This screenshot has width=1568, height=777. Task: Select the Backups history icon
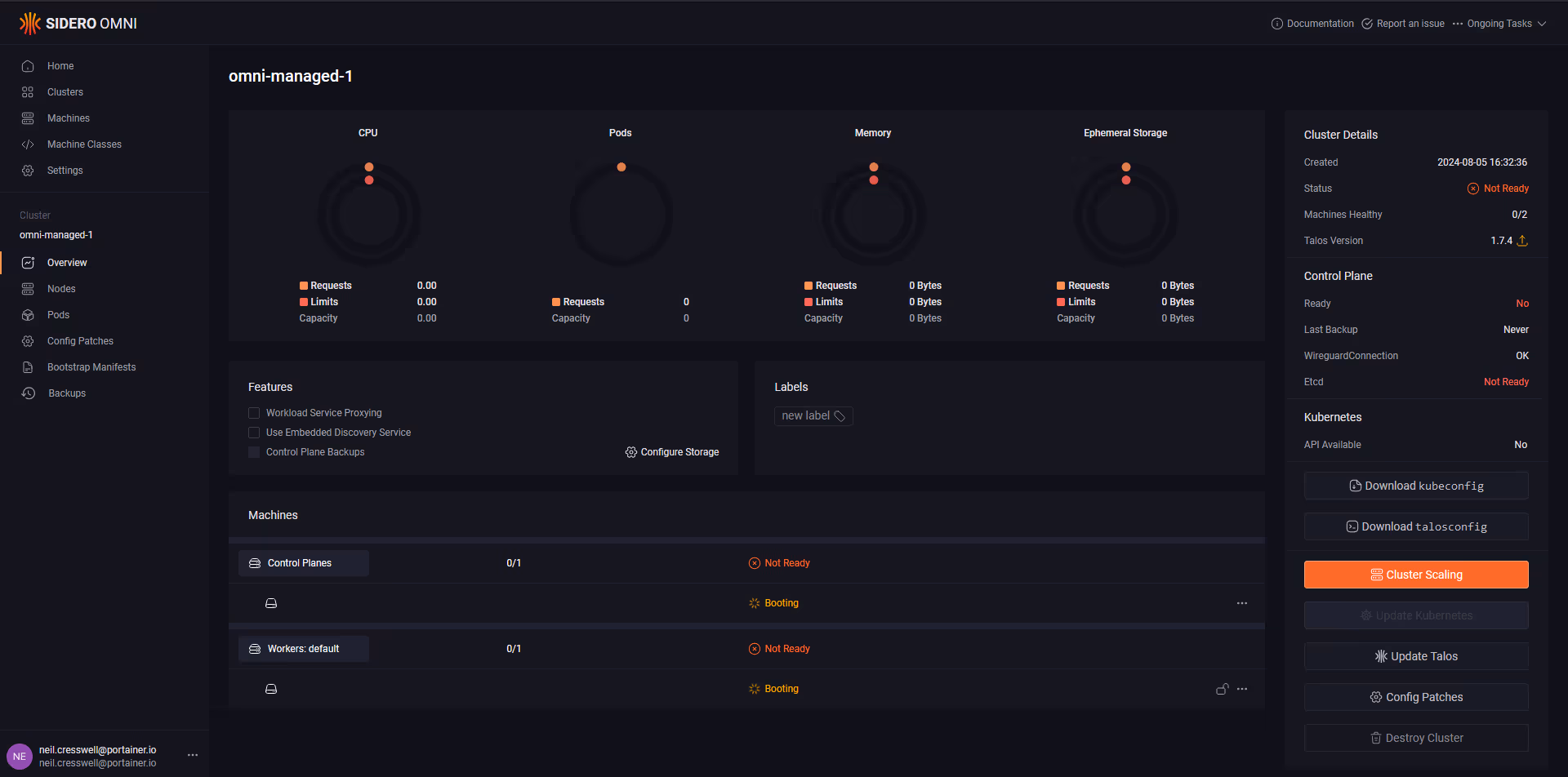coord(29,393)
